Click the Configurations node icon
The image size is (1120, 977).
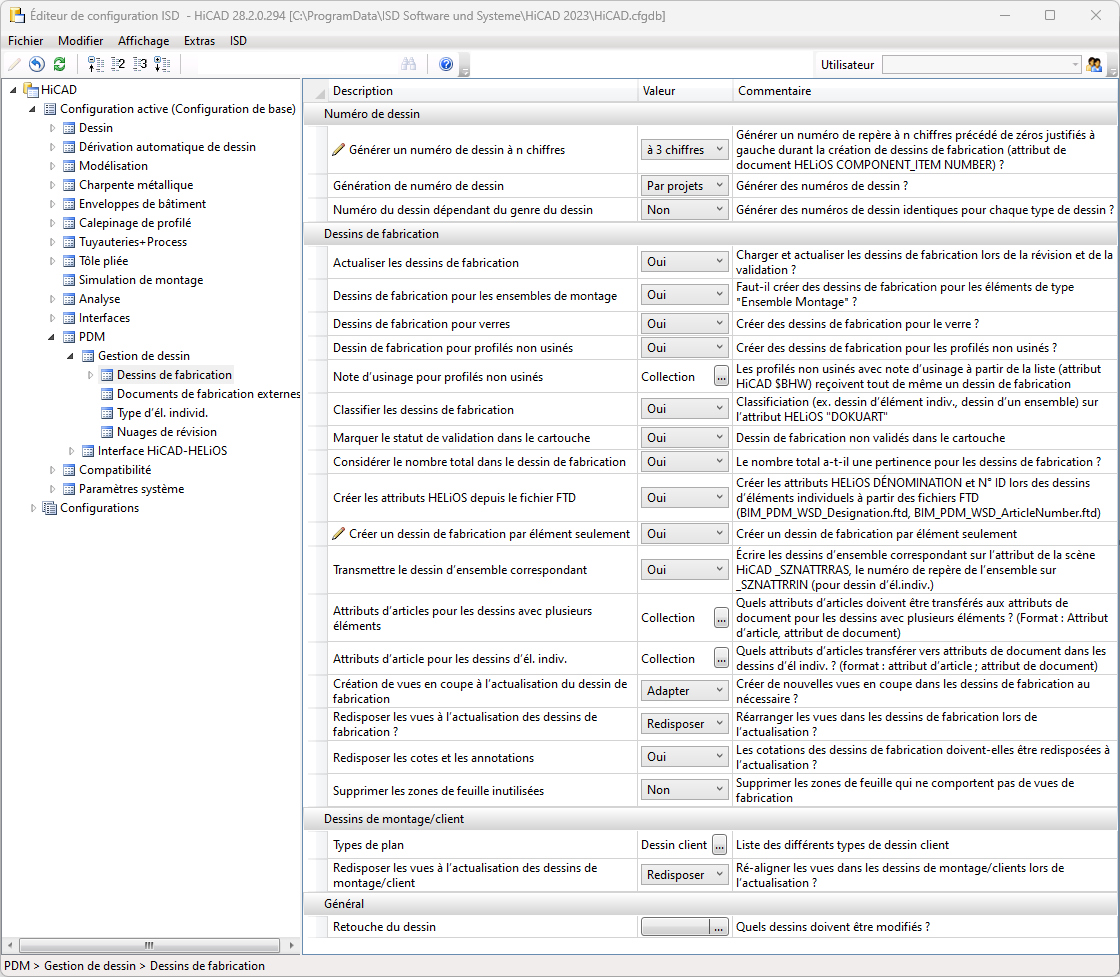pyautogui.click(x=49, y=508)
